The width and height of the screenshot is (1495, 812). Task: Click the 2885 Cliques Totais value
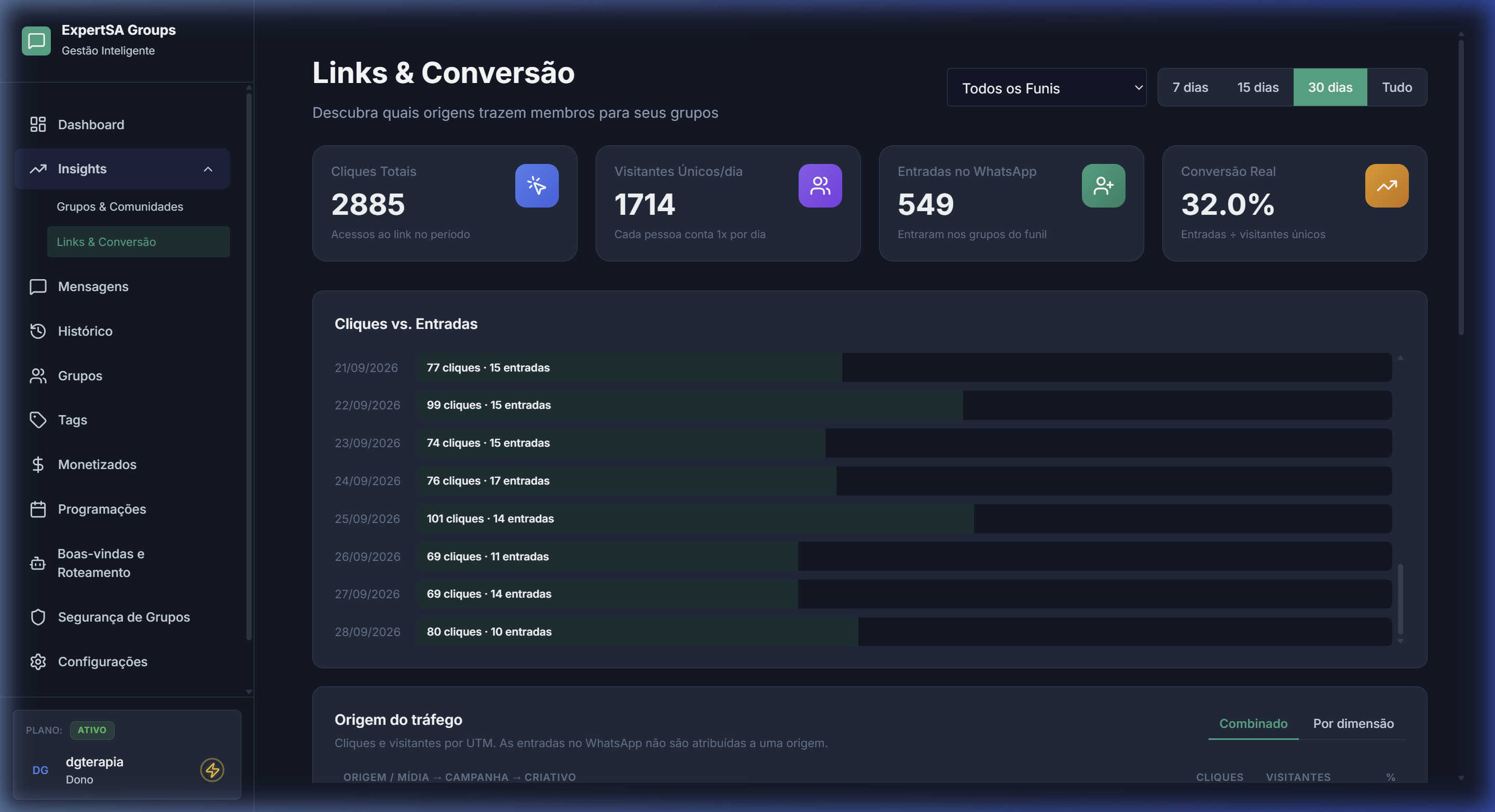pos(368,204)
